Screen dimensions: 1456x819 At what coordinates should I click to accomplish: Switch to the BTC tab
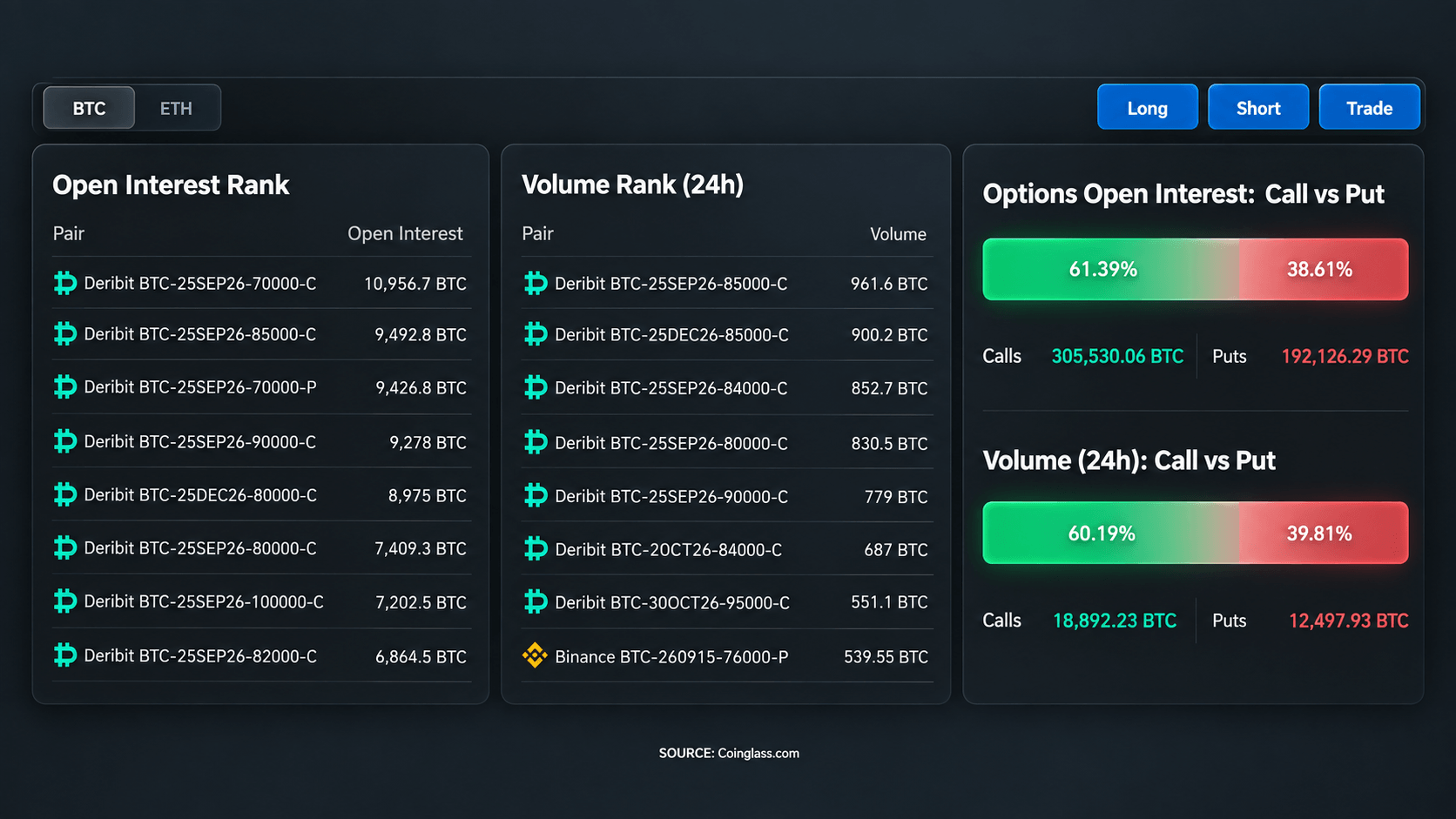tap(89, 108)
